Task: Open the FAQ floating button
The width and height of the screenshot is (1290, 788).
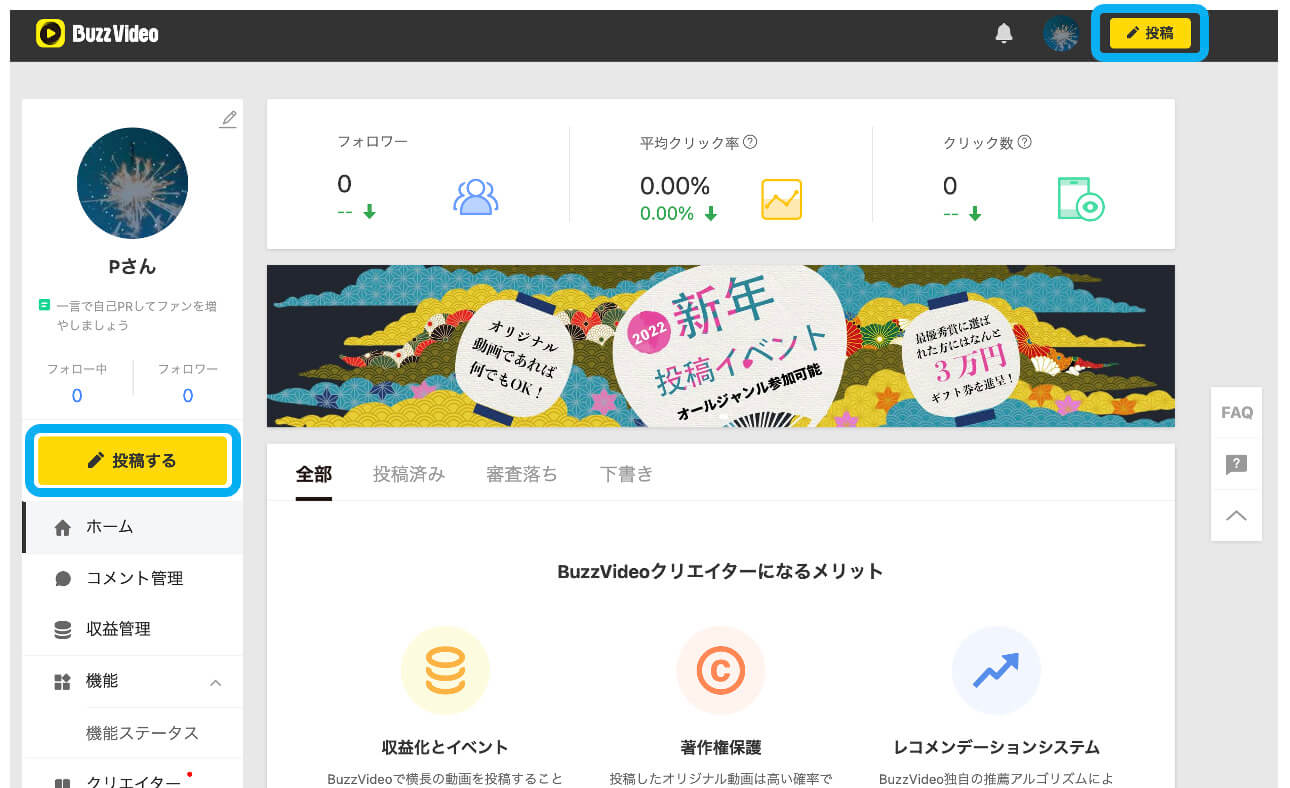Action: (x=1236, y=412)
